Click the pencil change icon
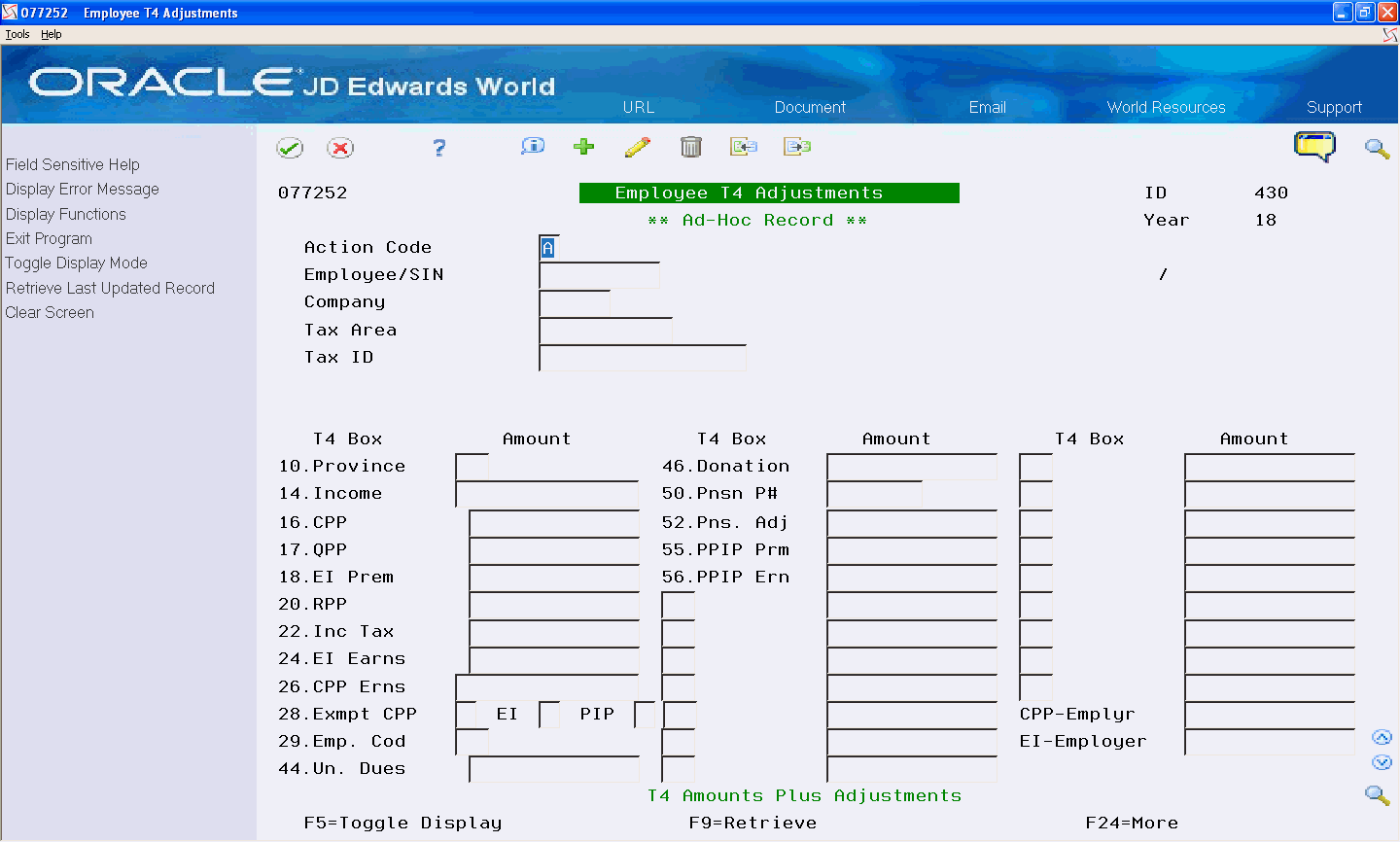1400x842 pixels. pyautogui.click(x=638, y=147)
